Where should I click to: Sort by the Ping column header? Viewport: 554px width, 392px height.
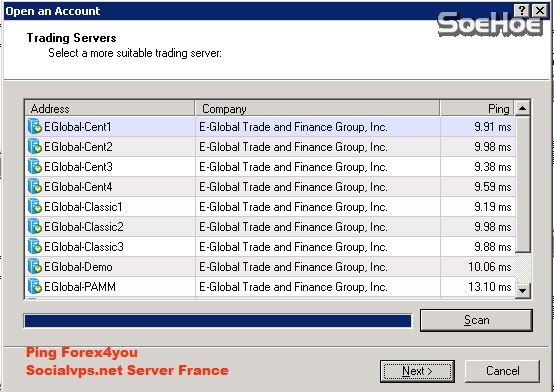[x=477, y=109]
